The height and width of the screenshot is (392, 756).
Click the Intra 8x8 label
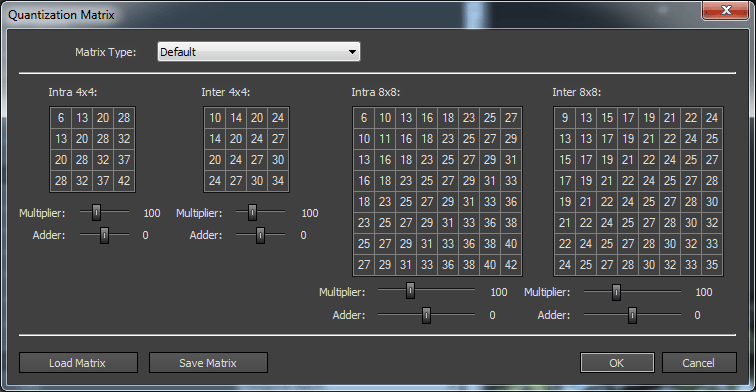pyautogui.click(x=376, y=92)
